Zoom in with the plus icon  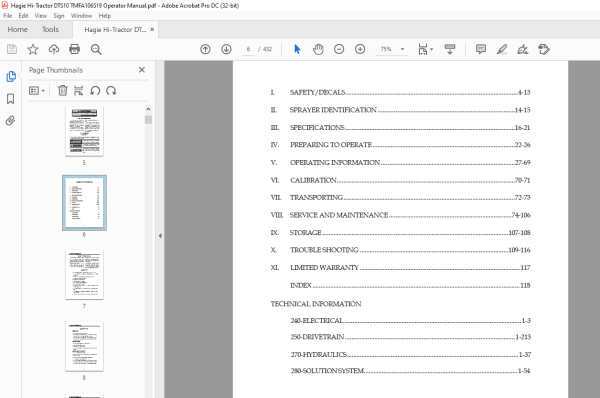tap(360, 49)
